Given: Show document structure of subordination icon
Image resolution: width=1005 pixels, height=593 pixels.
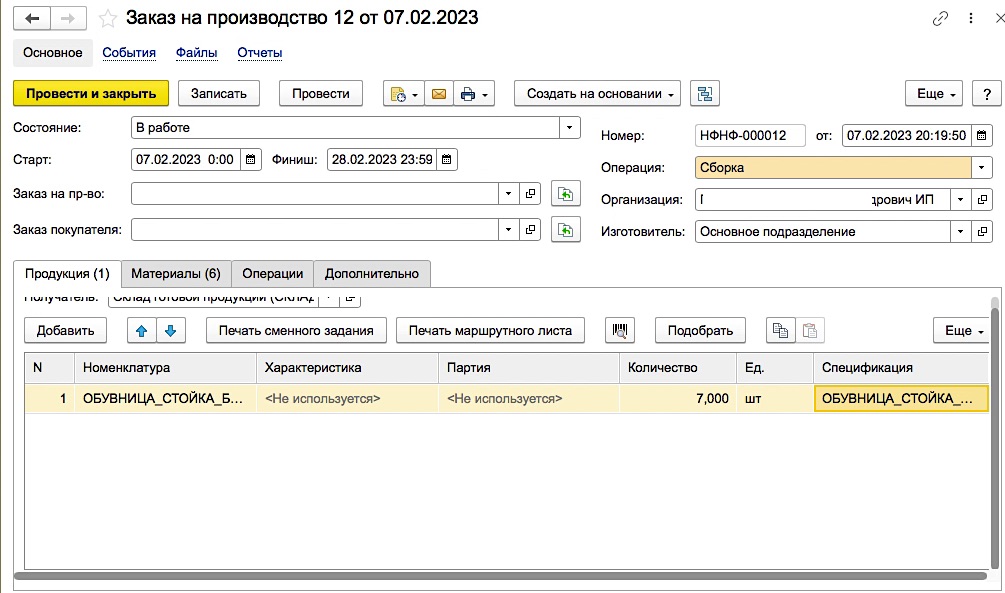Looking at the screenshot, I should (x=705, y=94).
